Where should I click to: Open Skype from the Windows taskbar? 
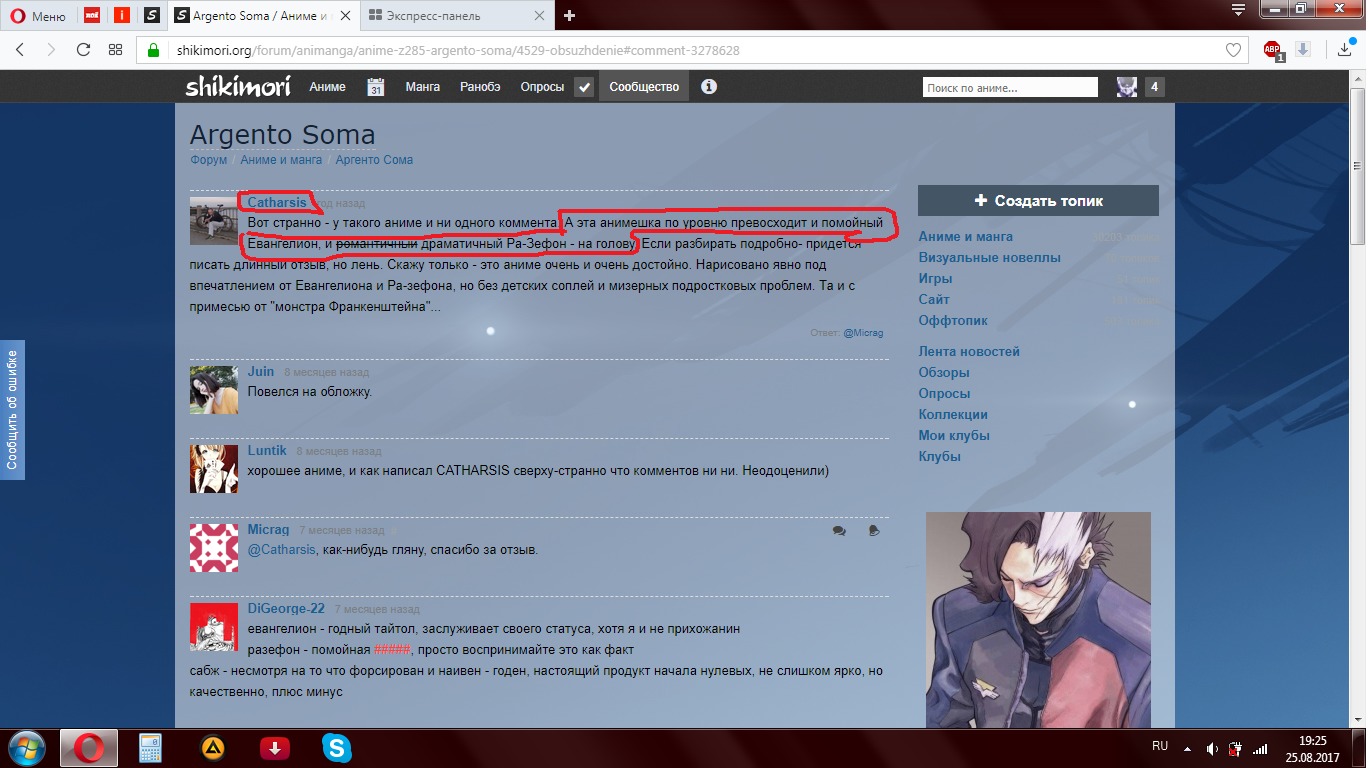[337, 747]
